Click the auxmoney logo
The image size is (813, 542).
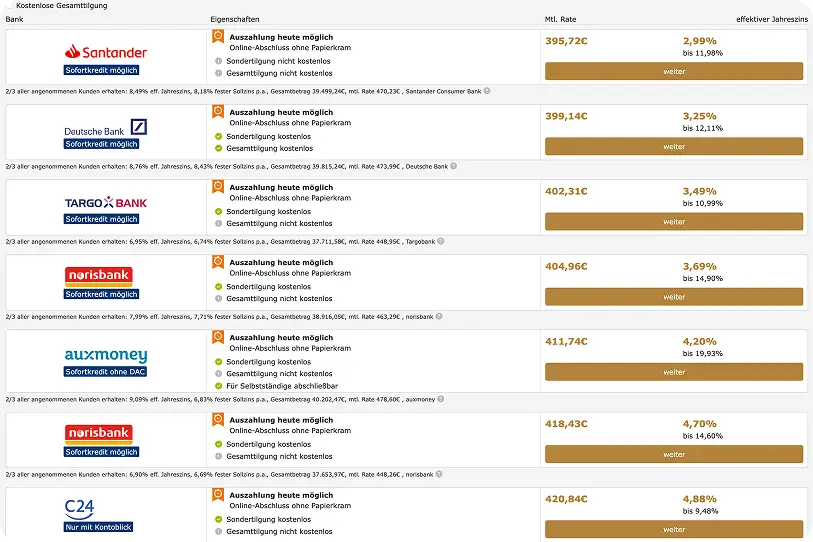coord(106,355)
